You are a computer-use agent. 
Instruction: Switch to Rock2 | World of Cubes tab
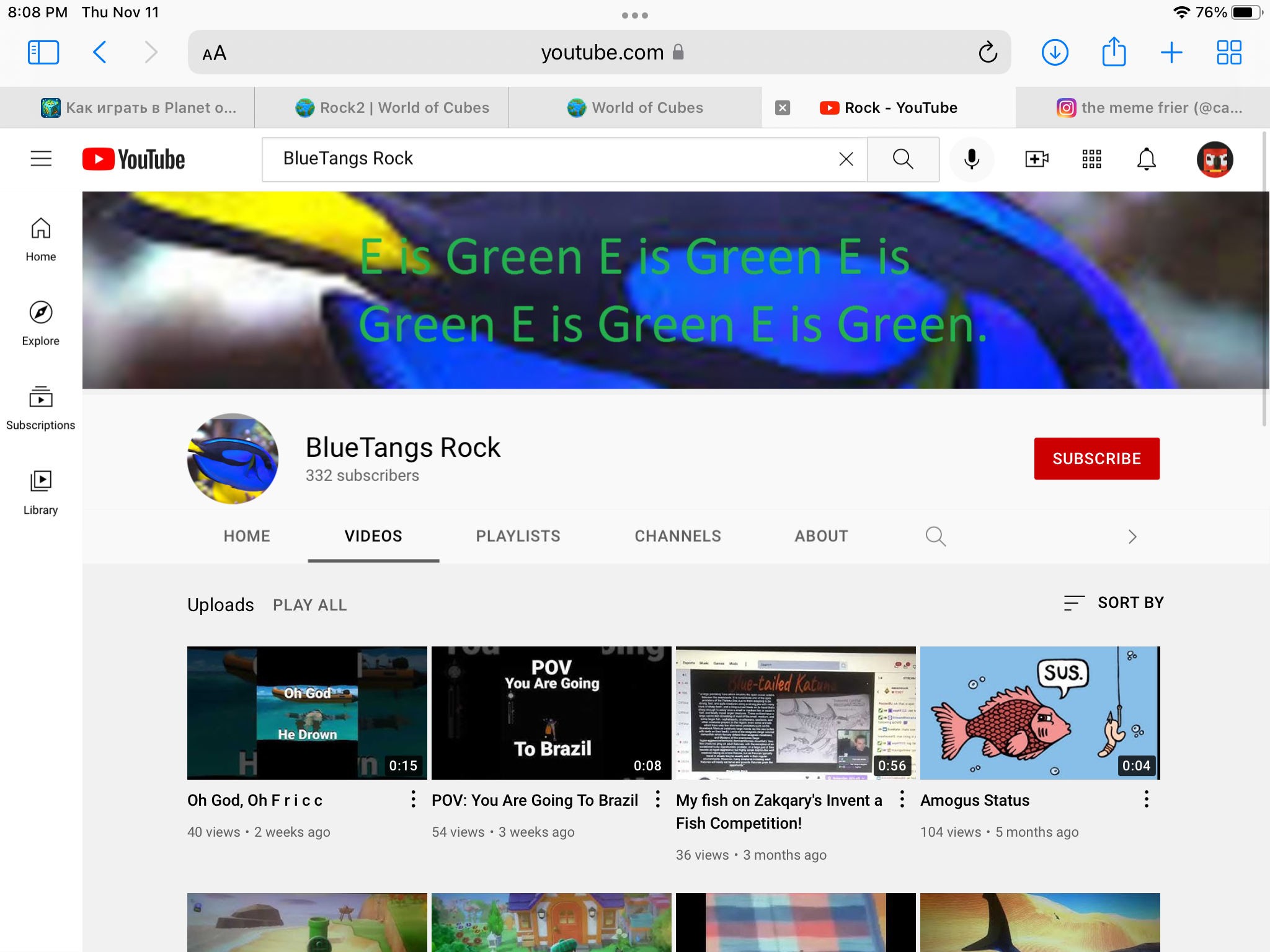click(381, 108)
